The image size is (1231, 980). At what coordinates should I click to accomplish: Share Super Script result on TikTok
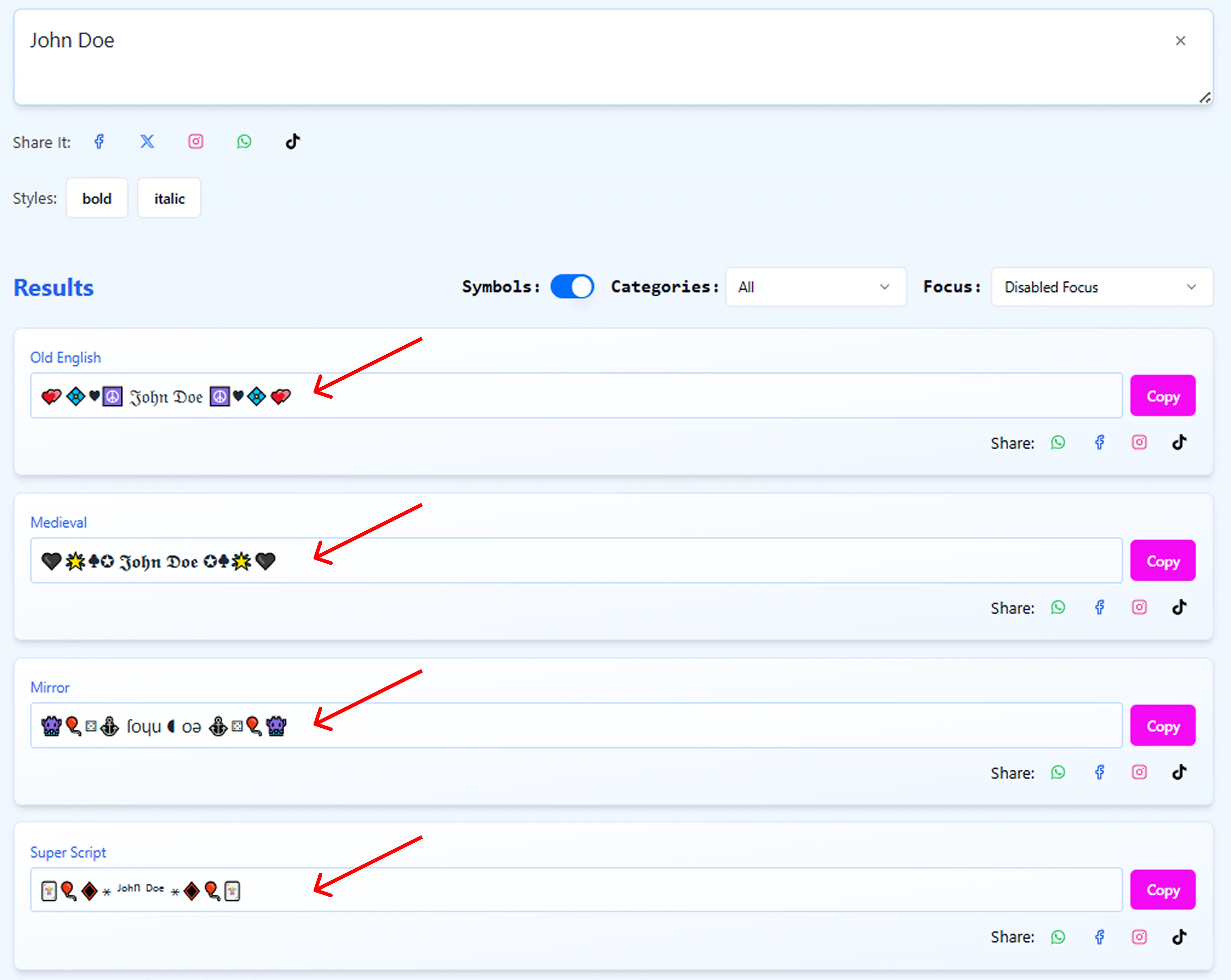pos(1180,937)
